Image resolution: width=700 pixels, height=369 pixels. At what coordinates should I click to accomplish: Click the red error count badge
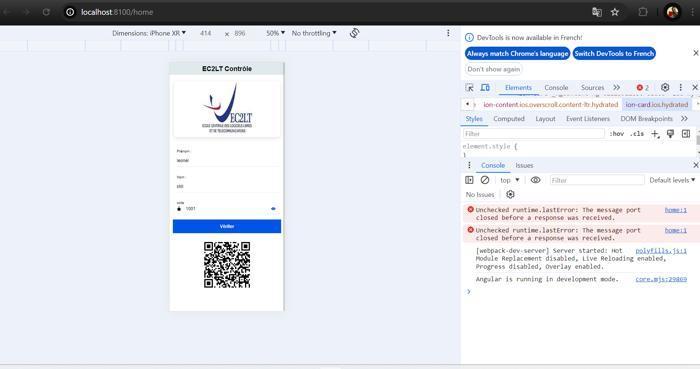click(643, 88)
